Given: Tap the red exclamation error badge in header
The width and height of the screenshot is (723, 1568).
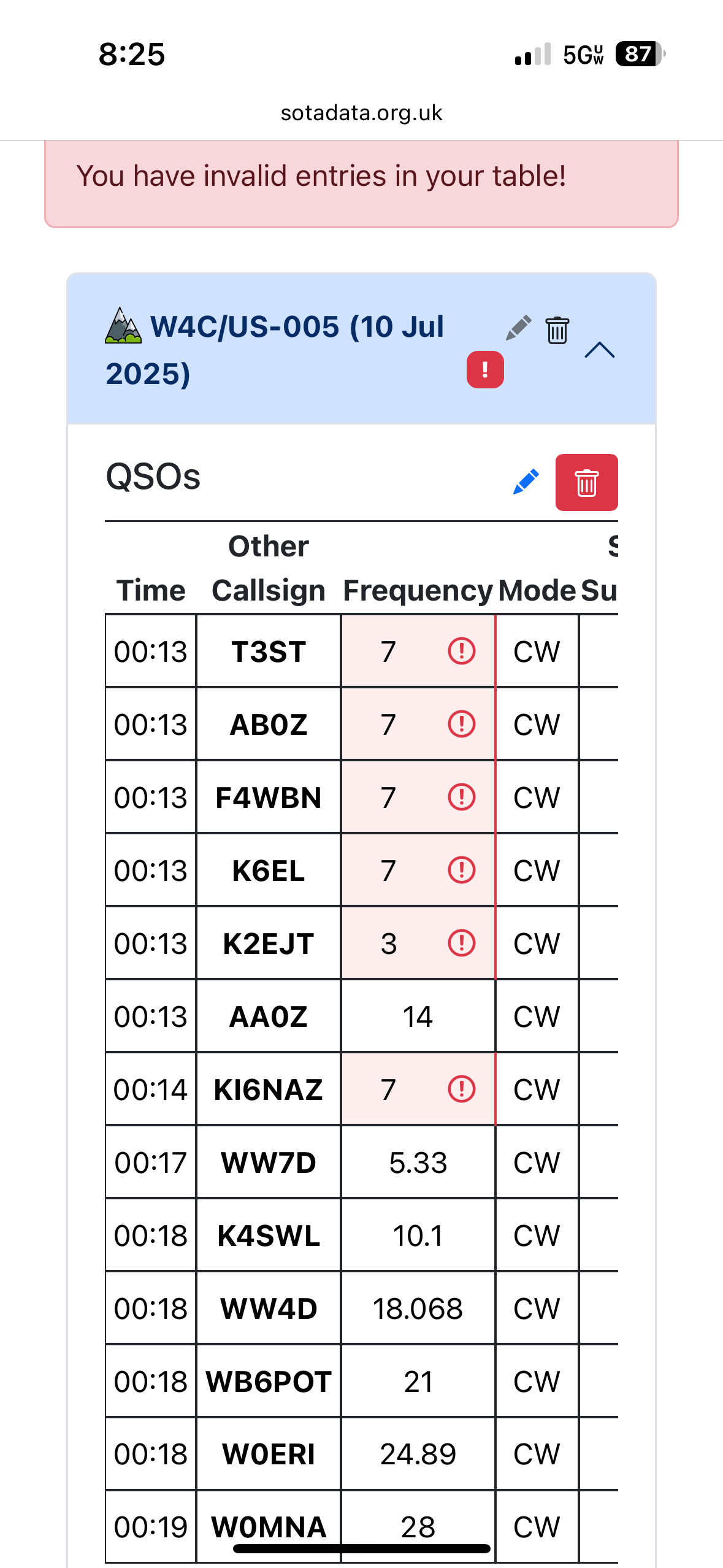Looking at the screenshot, I should (485, 370).
